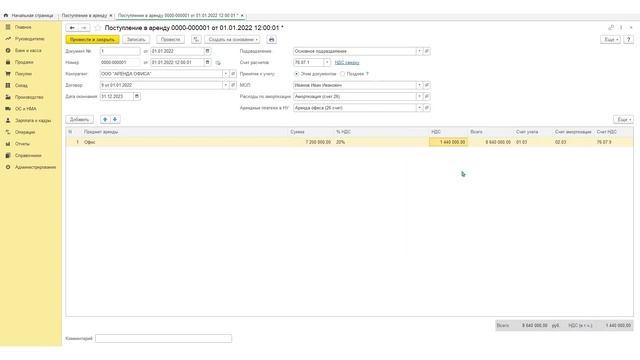Click the Записать button

click(136, 40)
